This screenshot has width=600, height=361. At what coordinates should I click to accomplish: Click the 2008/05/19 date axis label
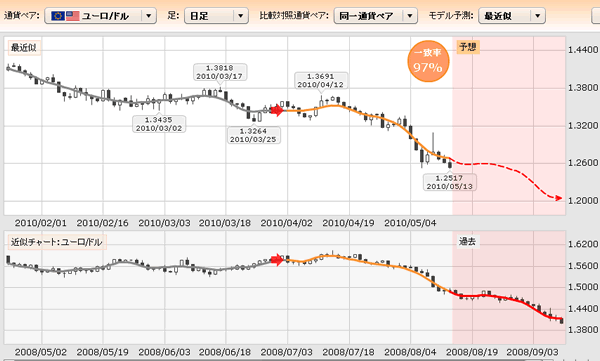point(103,352)
